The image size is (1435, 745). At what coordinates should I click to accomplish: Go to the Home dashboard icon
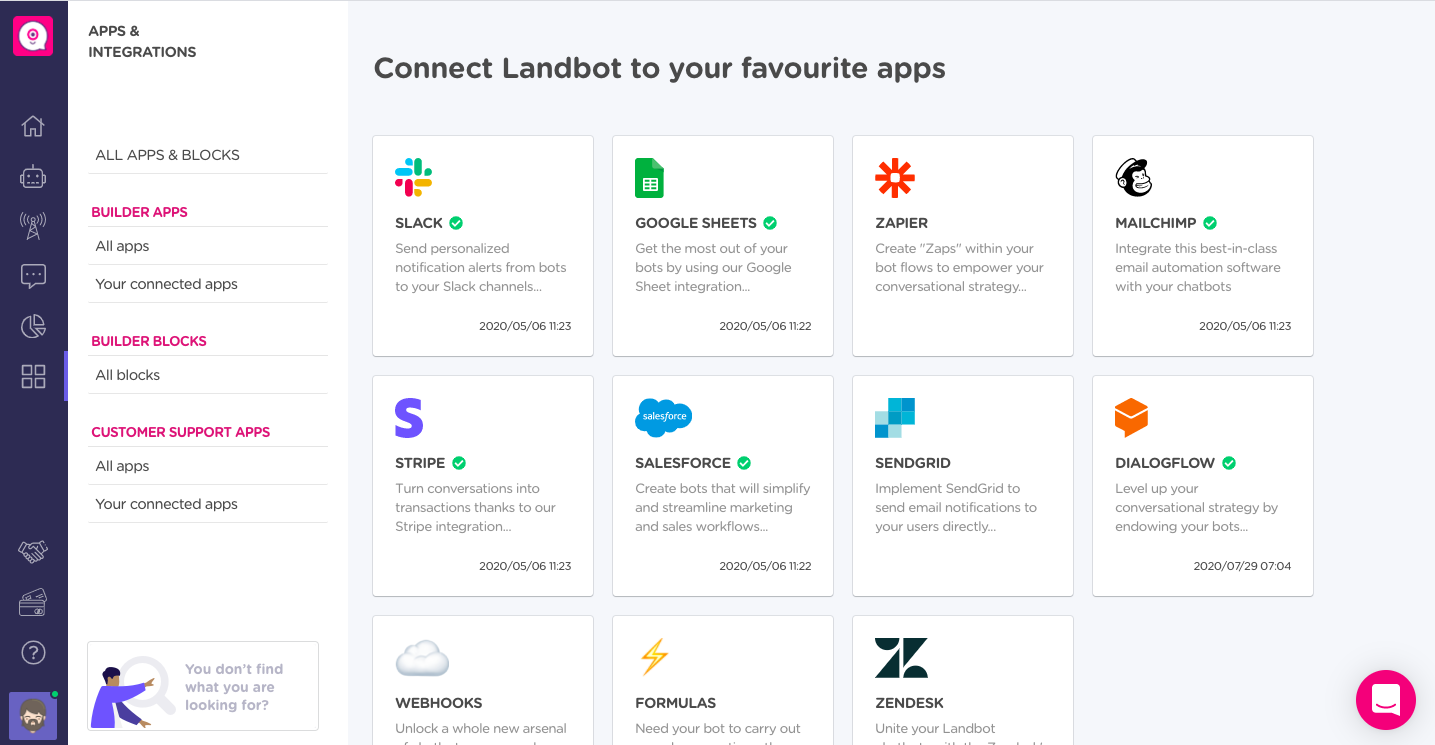[x=33, y=126]
